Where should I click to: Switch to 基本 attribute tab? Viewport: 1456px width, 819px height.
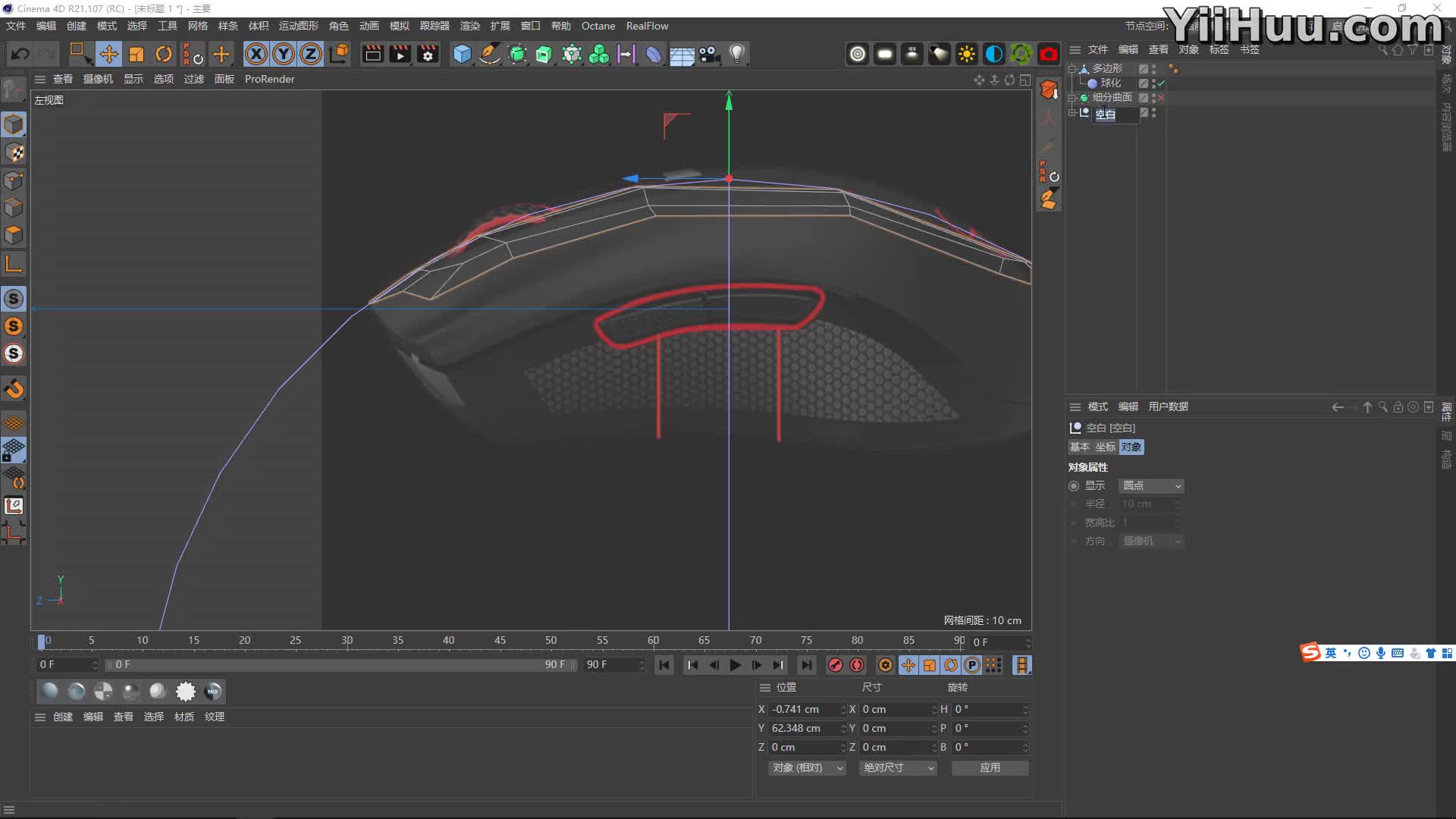[x=1079, y=447]
